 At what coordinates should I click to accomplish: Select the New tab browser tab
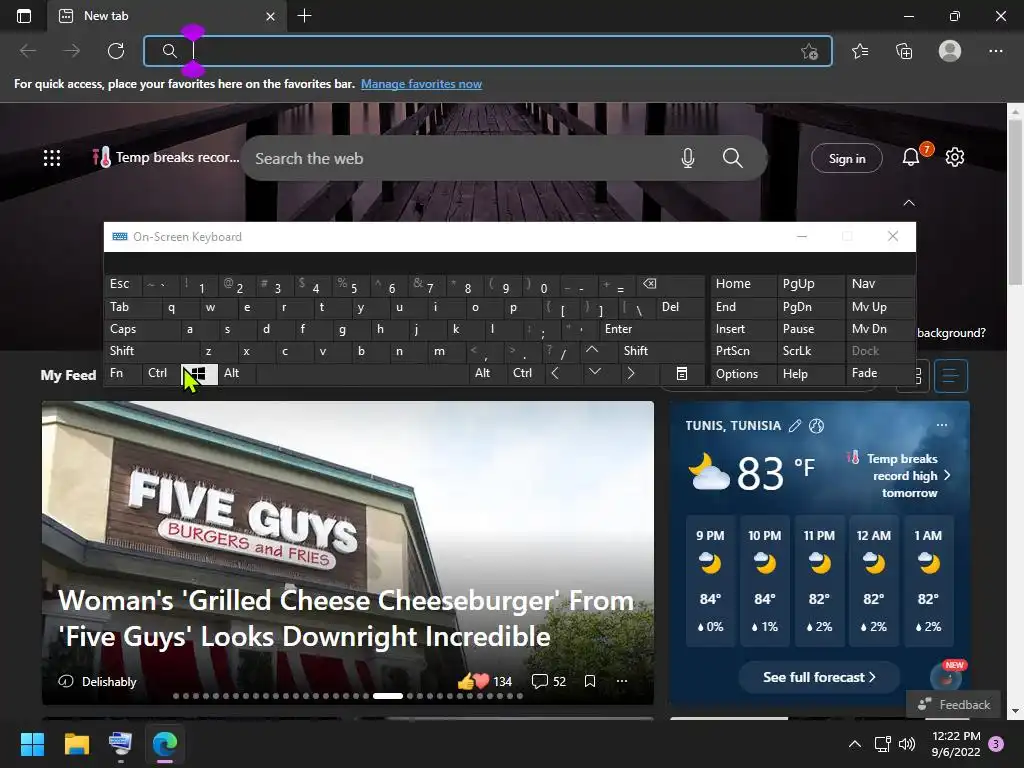167,16
